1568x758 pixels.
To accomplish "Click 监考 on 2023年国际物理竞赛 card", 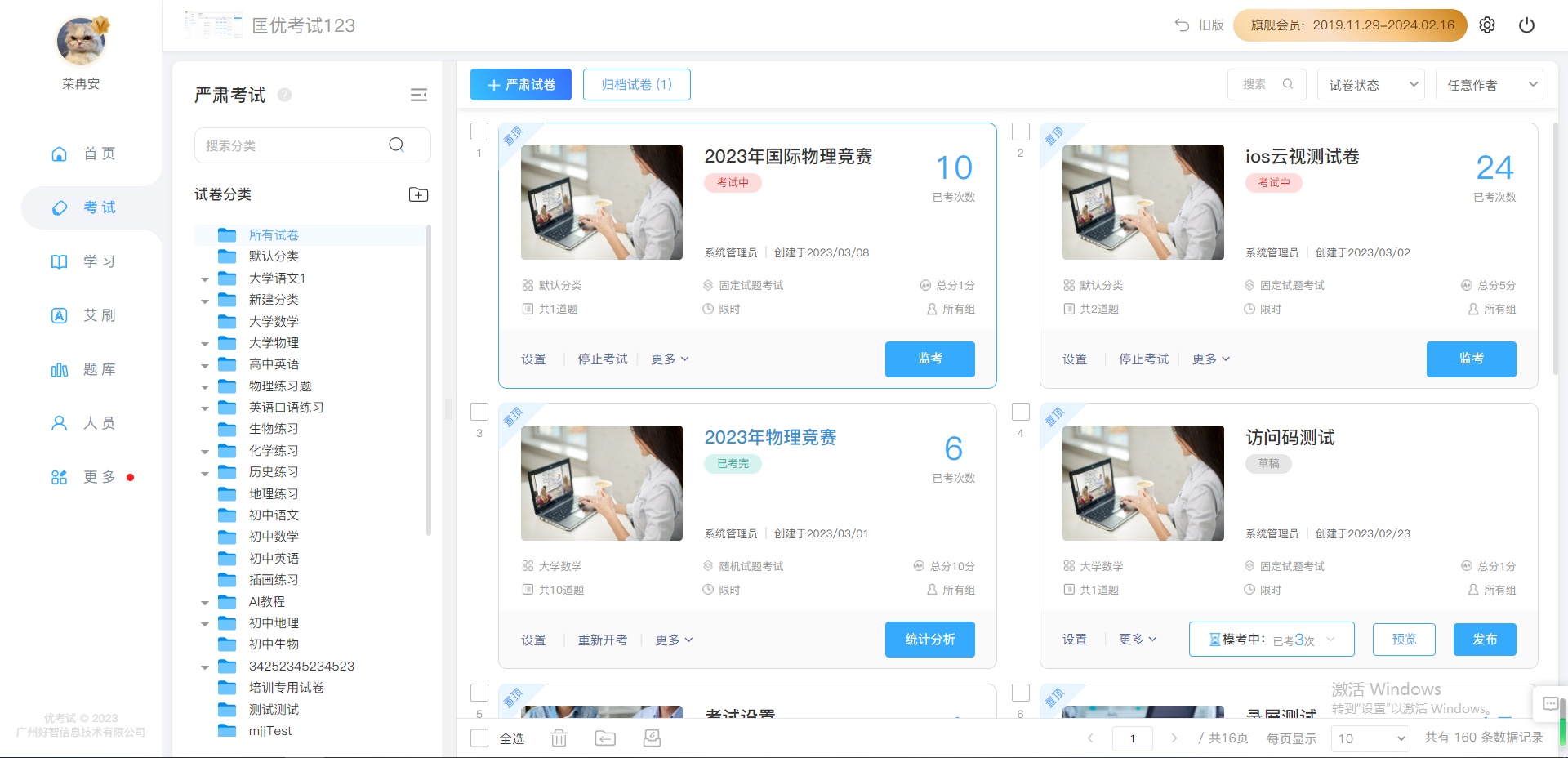I will pos(930,359).
